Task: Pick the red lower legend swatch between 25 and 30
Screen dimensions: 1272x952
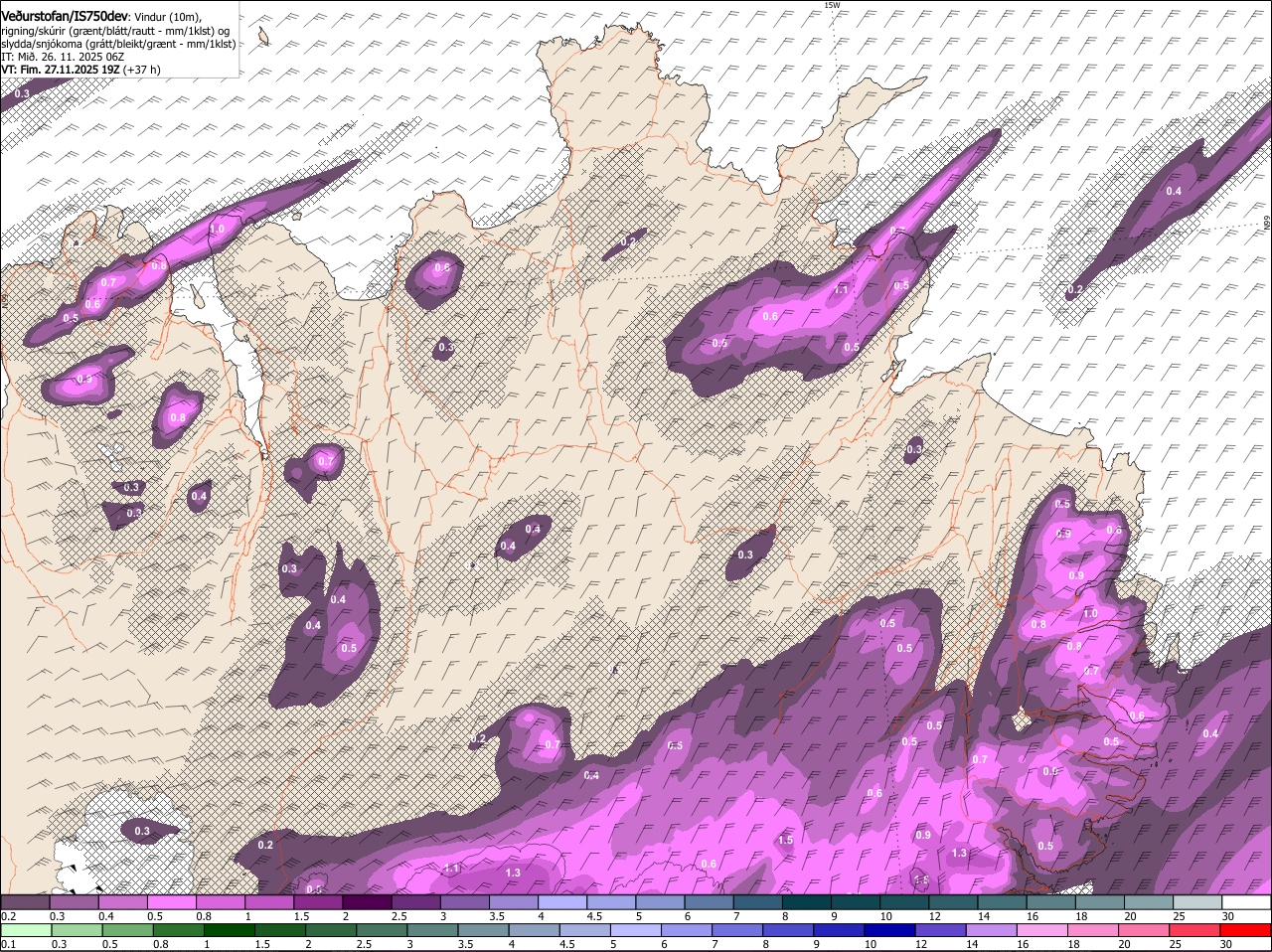Action: pyautogui.click(x=1196, y=930)
